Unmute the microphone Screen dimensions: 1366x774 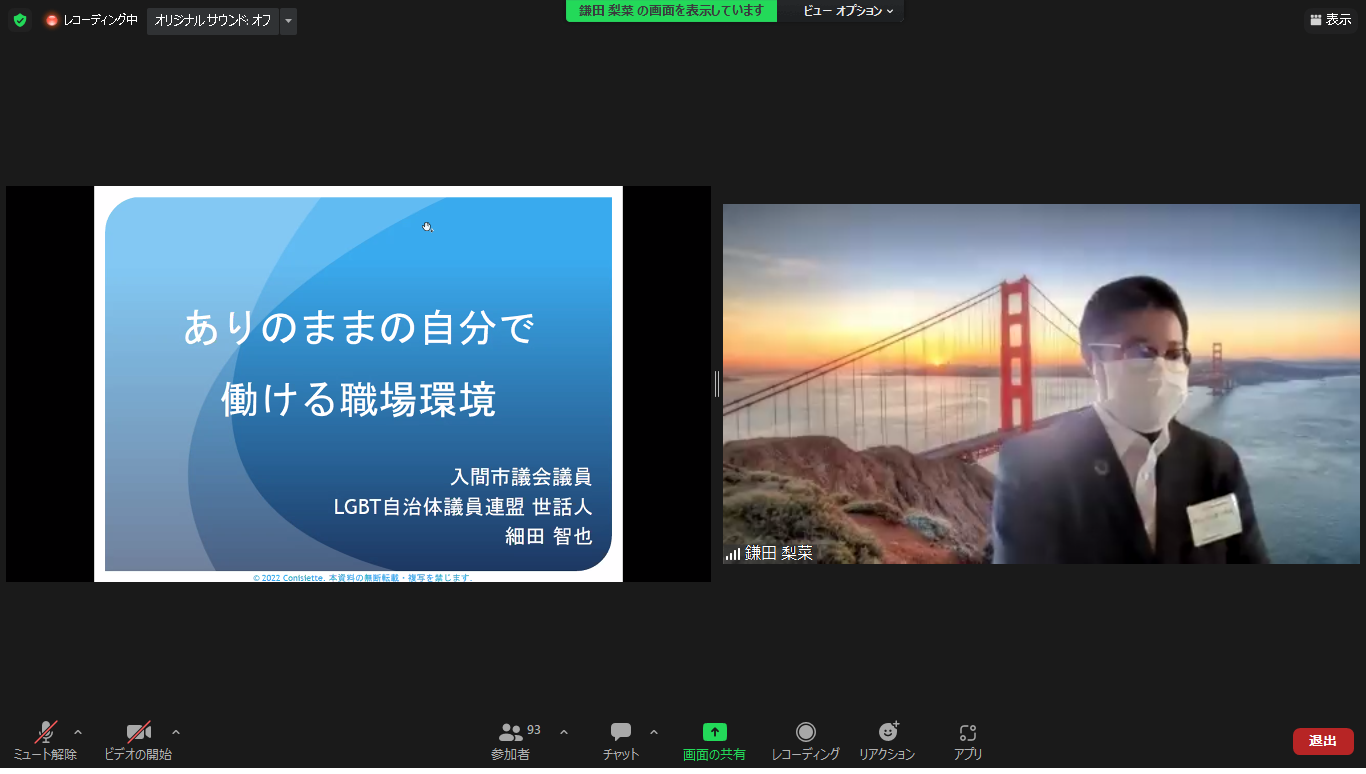(45, 732)
